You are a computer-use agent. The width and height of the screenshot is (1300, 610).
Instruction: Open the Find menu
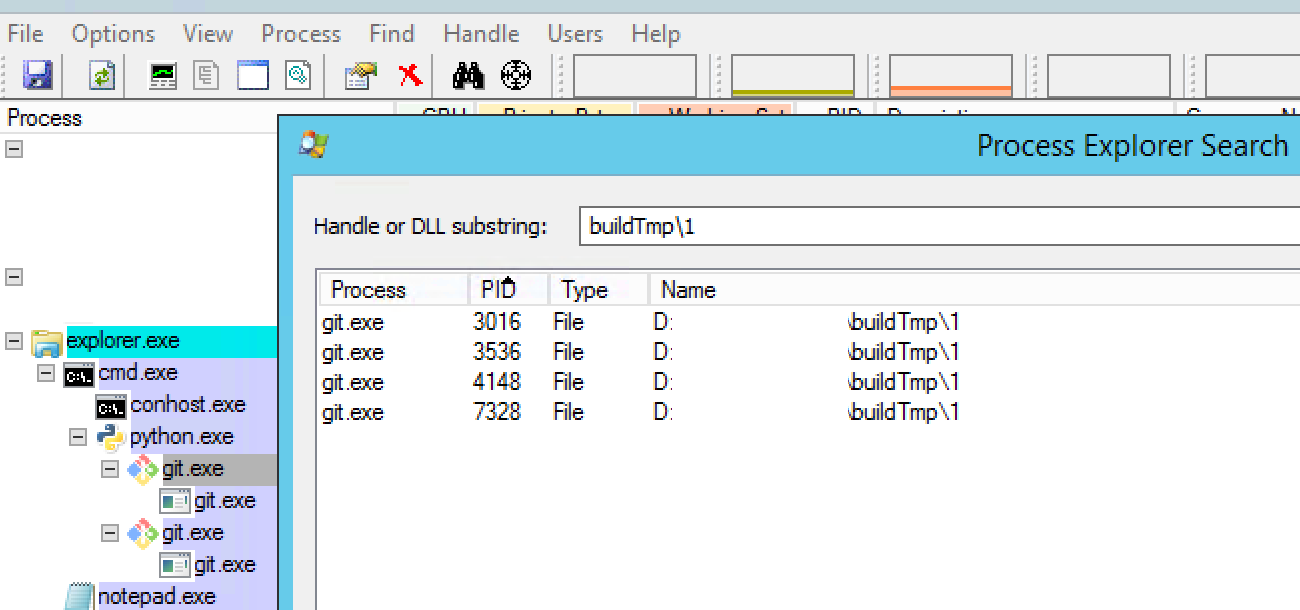(x=391, y=34)
